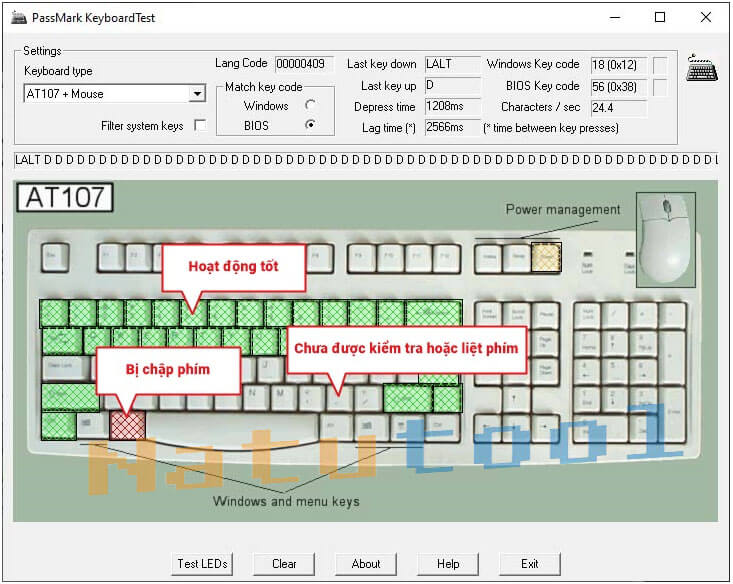
Task: Click the typewriter icon beside Settings
Action: click(702, 68)
